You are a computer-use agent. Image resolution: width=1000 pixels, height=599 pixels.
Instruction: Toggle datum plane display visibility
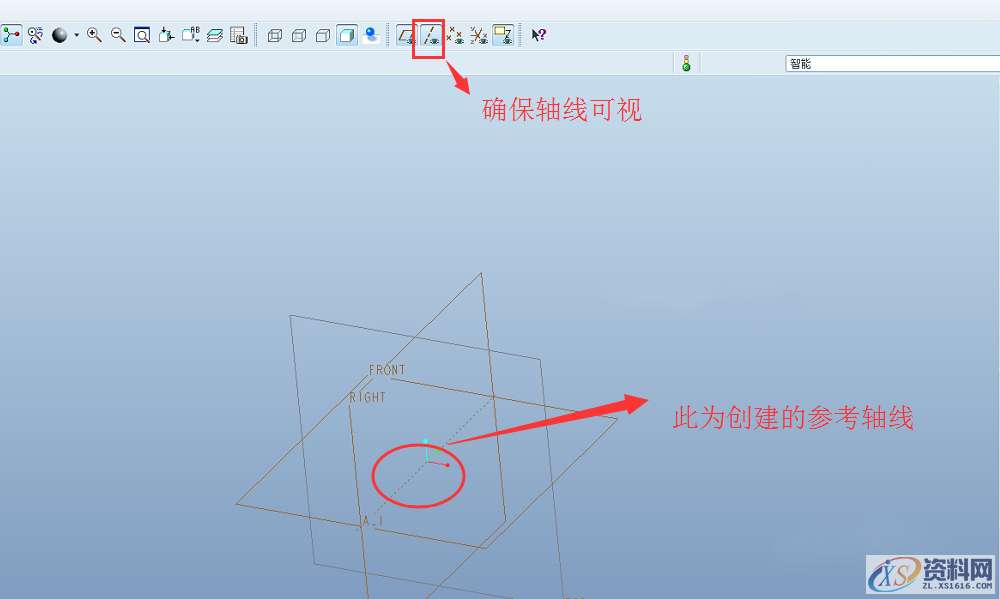(406, 35)
